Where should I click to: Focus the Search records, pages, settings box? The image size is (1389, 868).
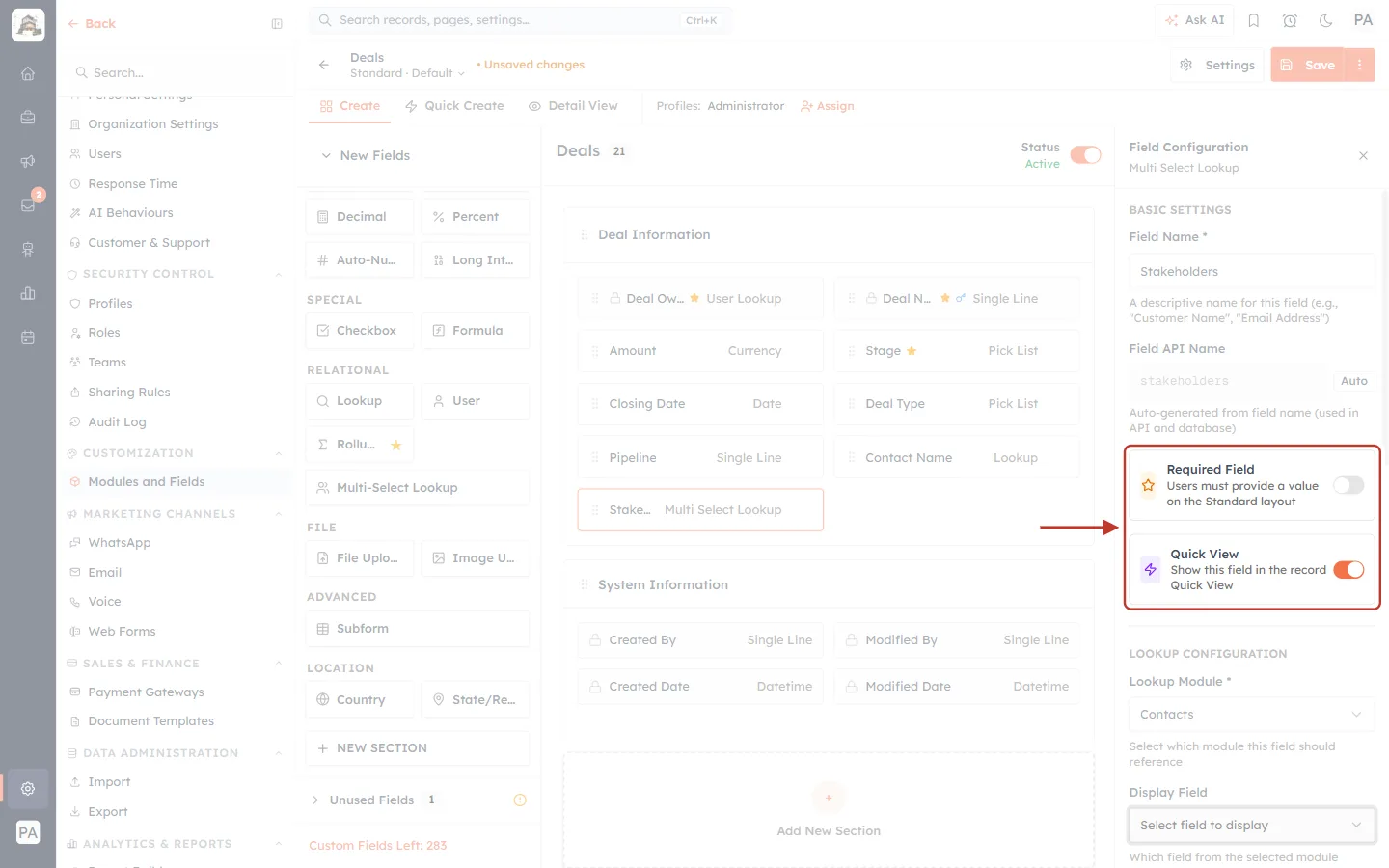[520, 20]
